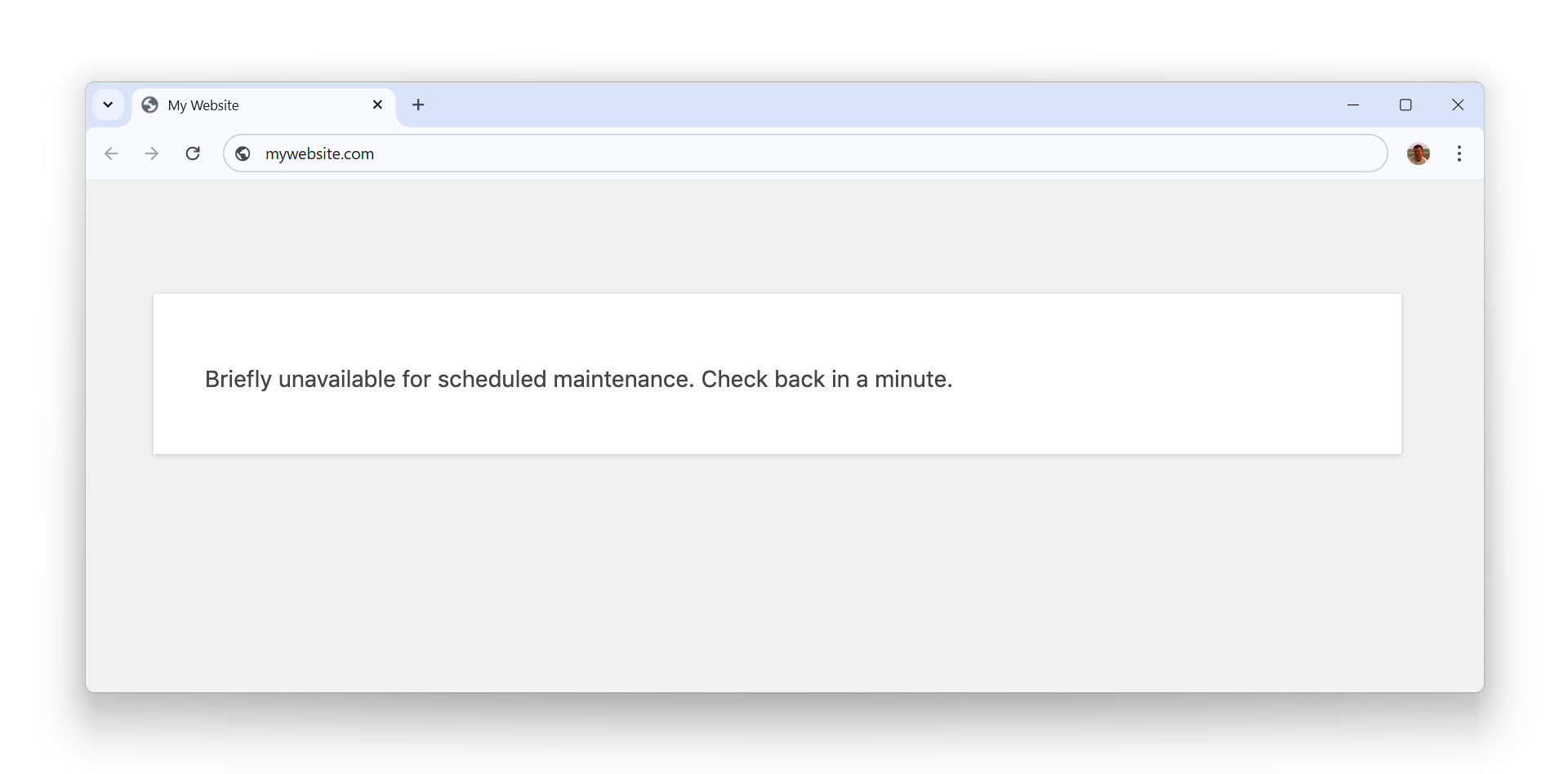Click the mywebsite.com URL text
The width and height of the screenshot is (1568, 774).
319,153
